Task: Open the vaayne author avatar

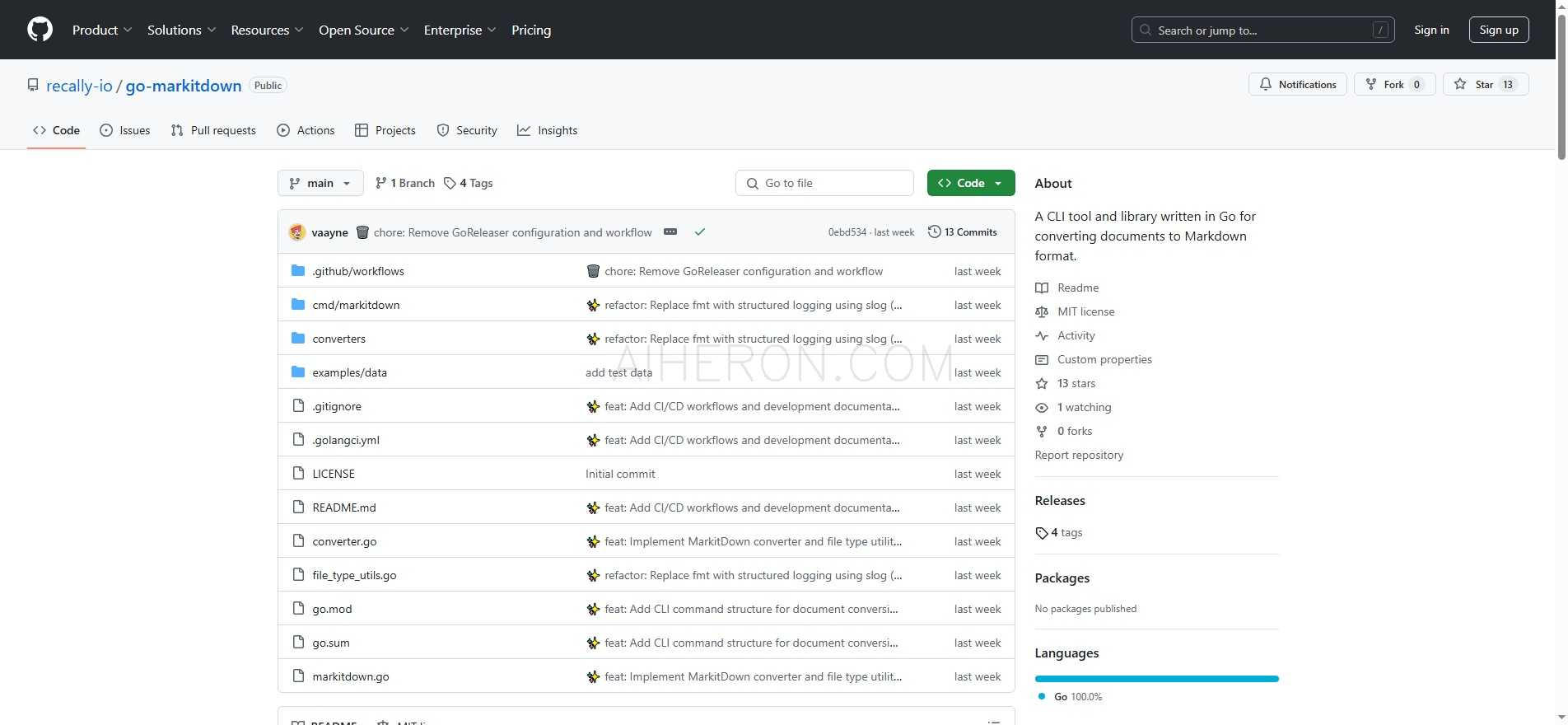Action: tap(297, 232)
